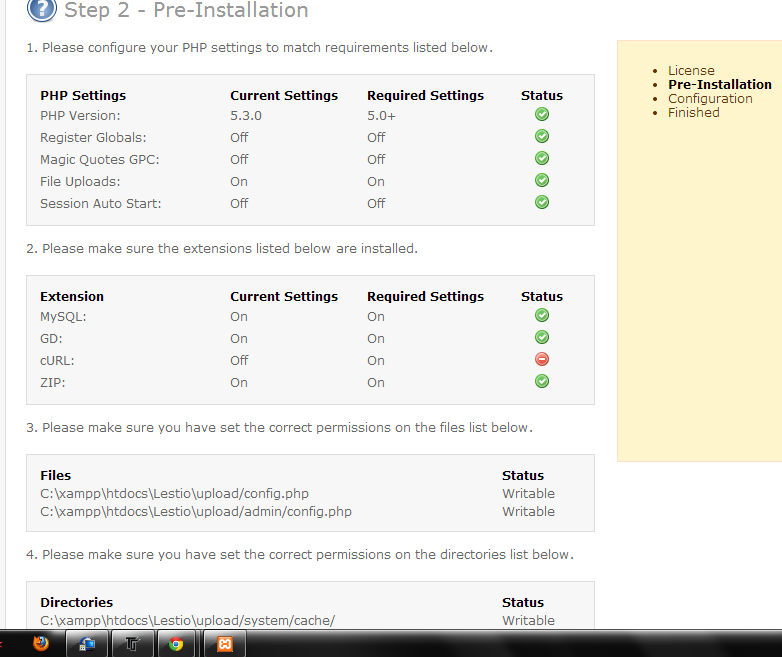Click the 'extensions listed below are installed' instruction
The width and height of the screenshot is (782, 657).
(x=222, y=248)
